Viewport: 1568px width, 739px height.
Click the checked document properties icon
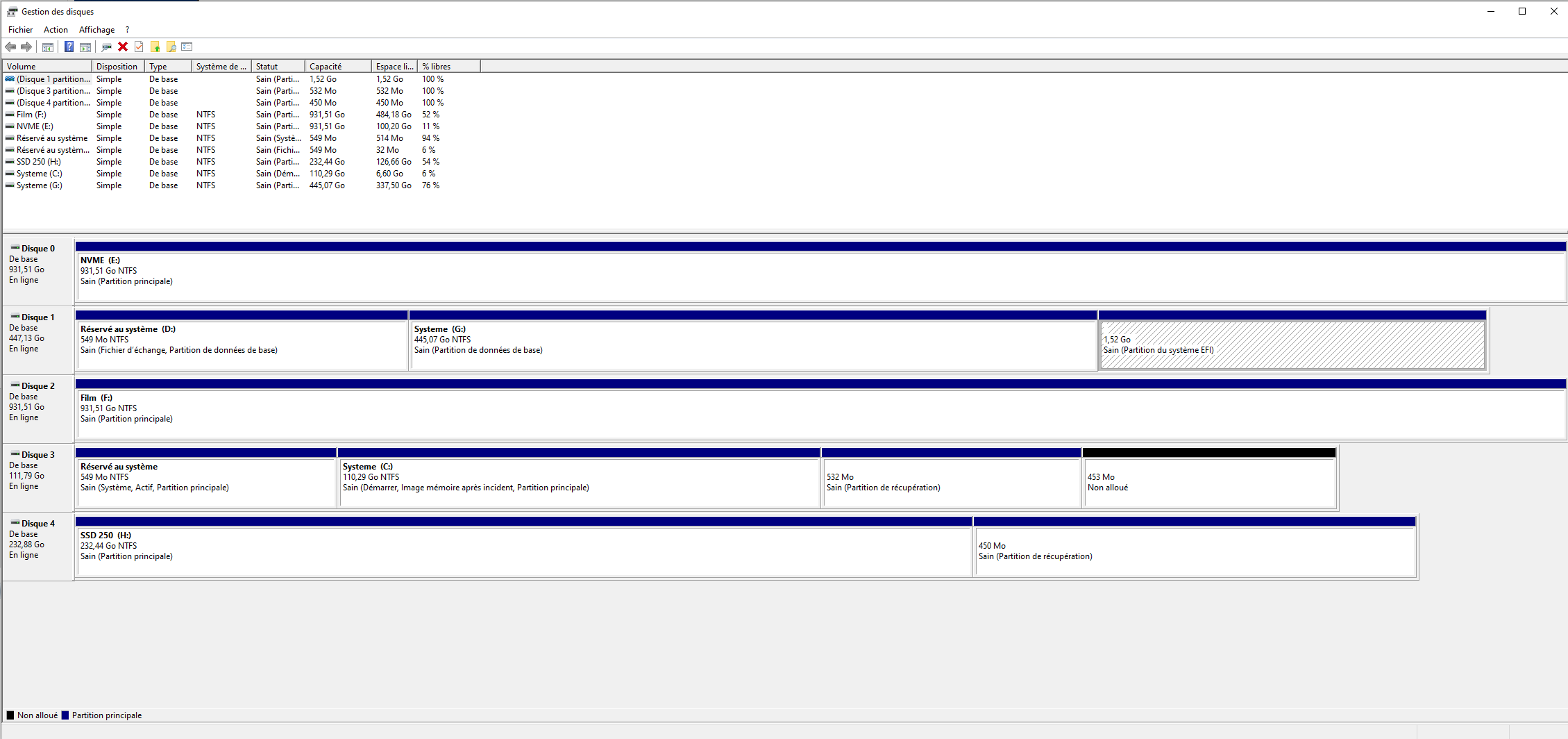click(x=139, y=47)
